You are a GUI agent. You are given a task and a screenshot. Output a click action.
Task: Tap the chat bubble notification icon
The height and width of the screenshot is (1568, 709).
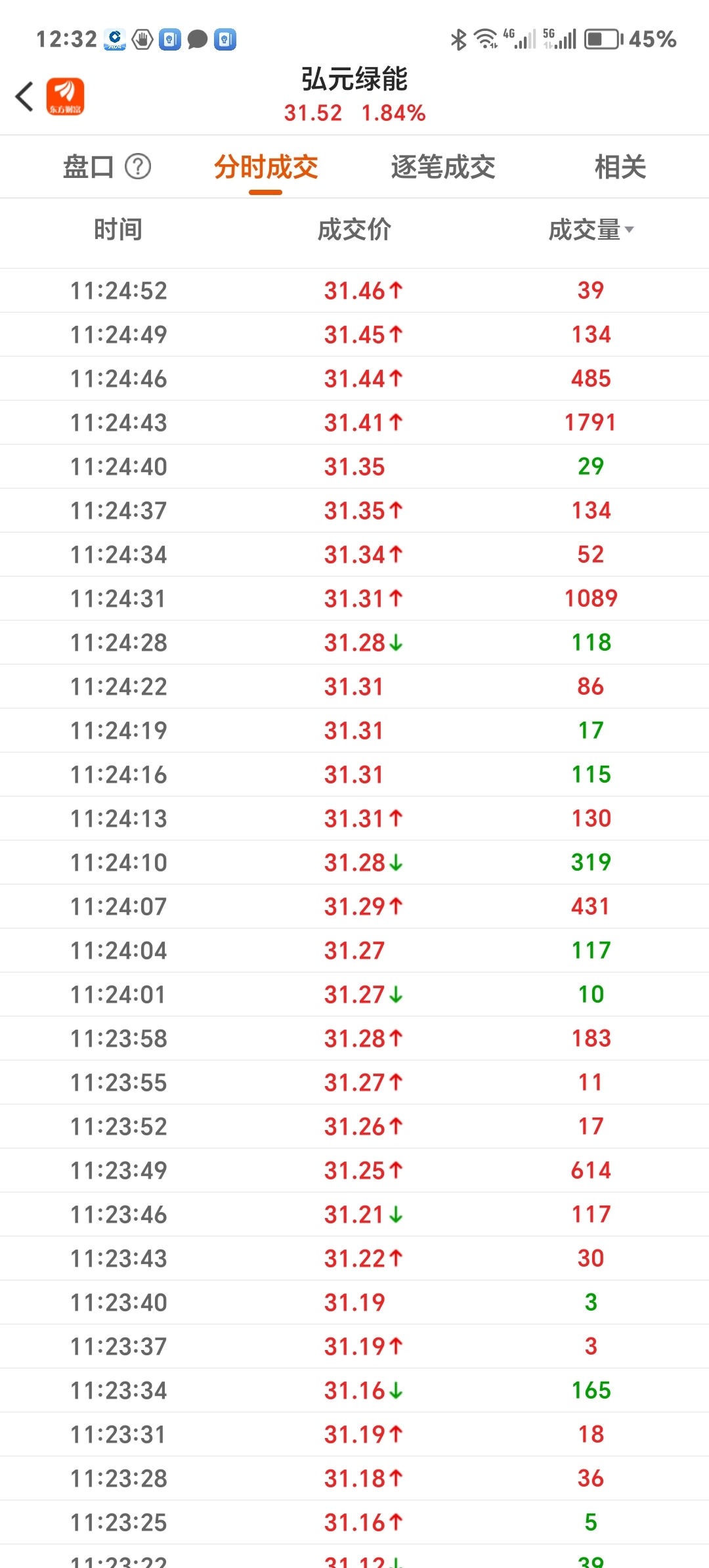198,39
